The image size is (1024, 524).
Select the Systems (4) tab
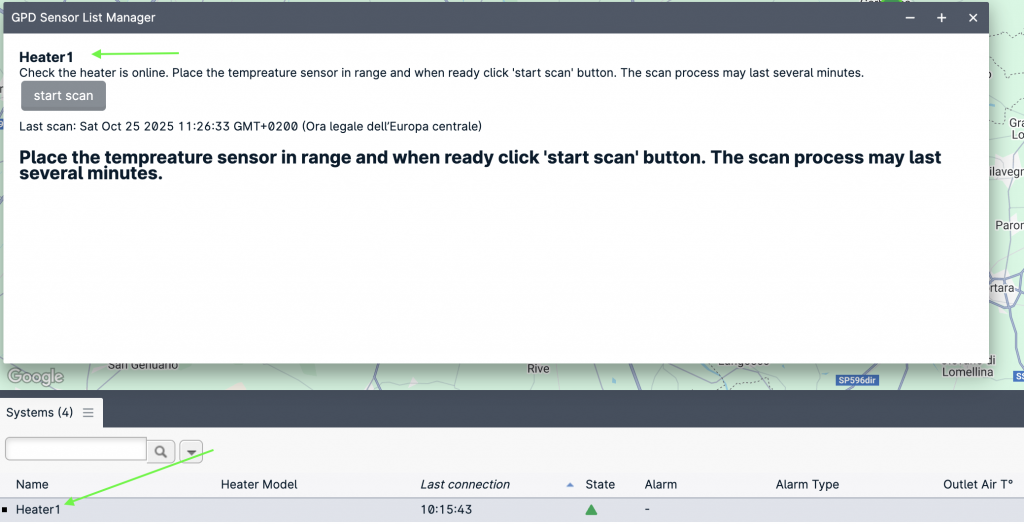(x=39, y=412)
